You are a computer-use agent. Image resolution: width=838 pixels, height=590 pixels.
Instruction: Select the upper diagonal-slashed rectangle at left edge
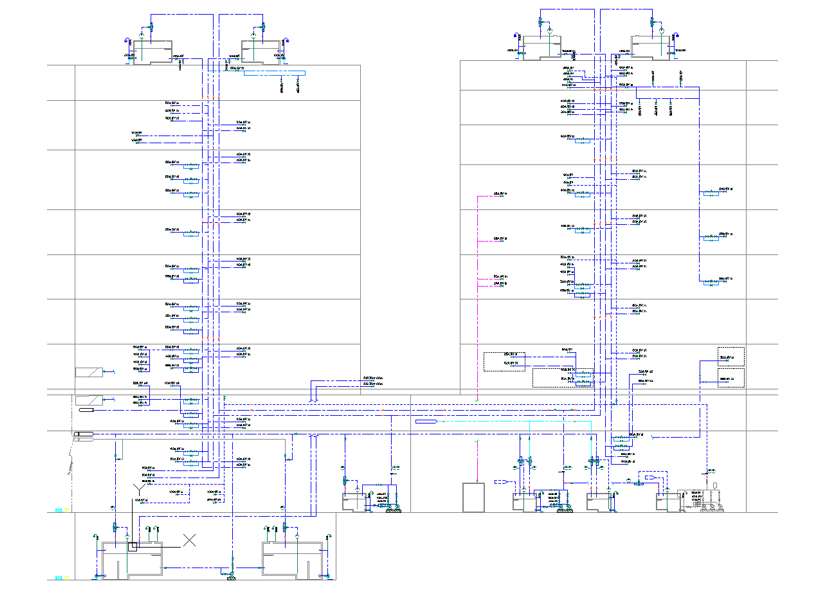point(89,372)
